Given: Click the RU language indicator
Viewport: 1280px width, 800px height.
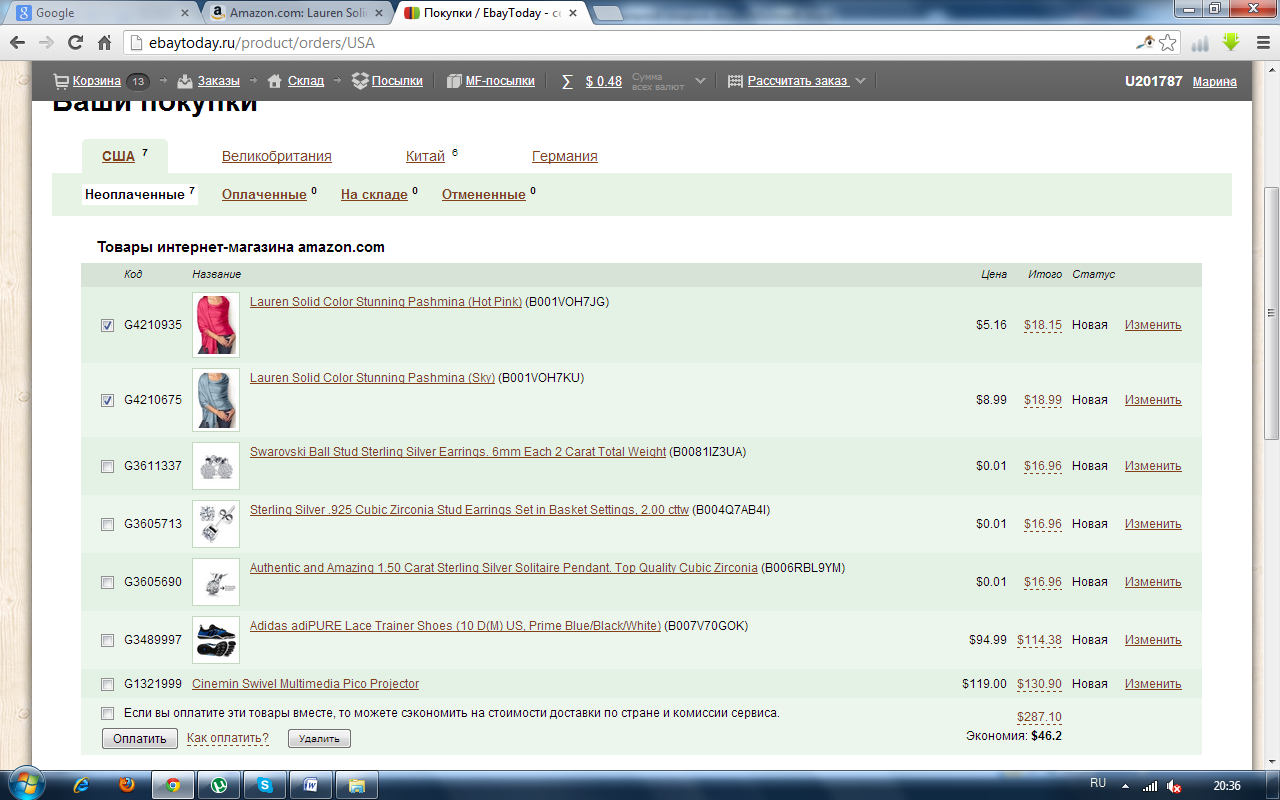Looking at the screenshot, I should click(x=1098, y=783).
